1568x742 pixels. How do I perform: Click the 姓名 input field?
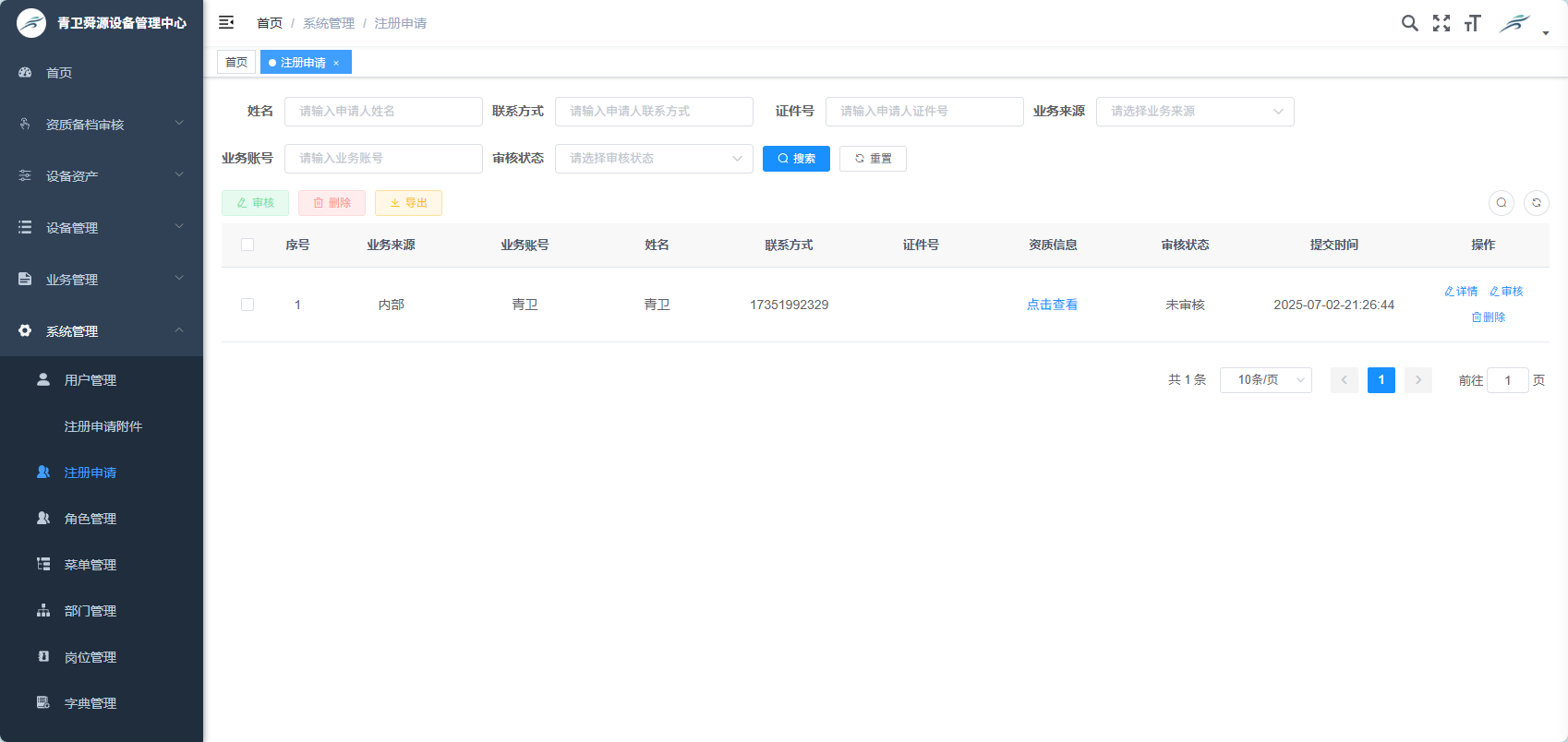(383, 112)
